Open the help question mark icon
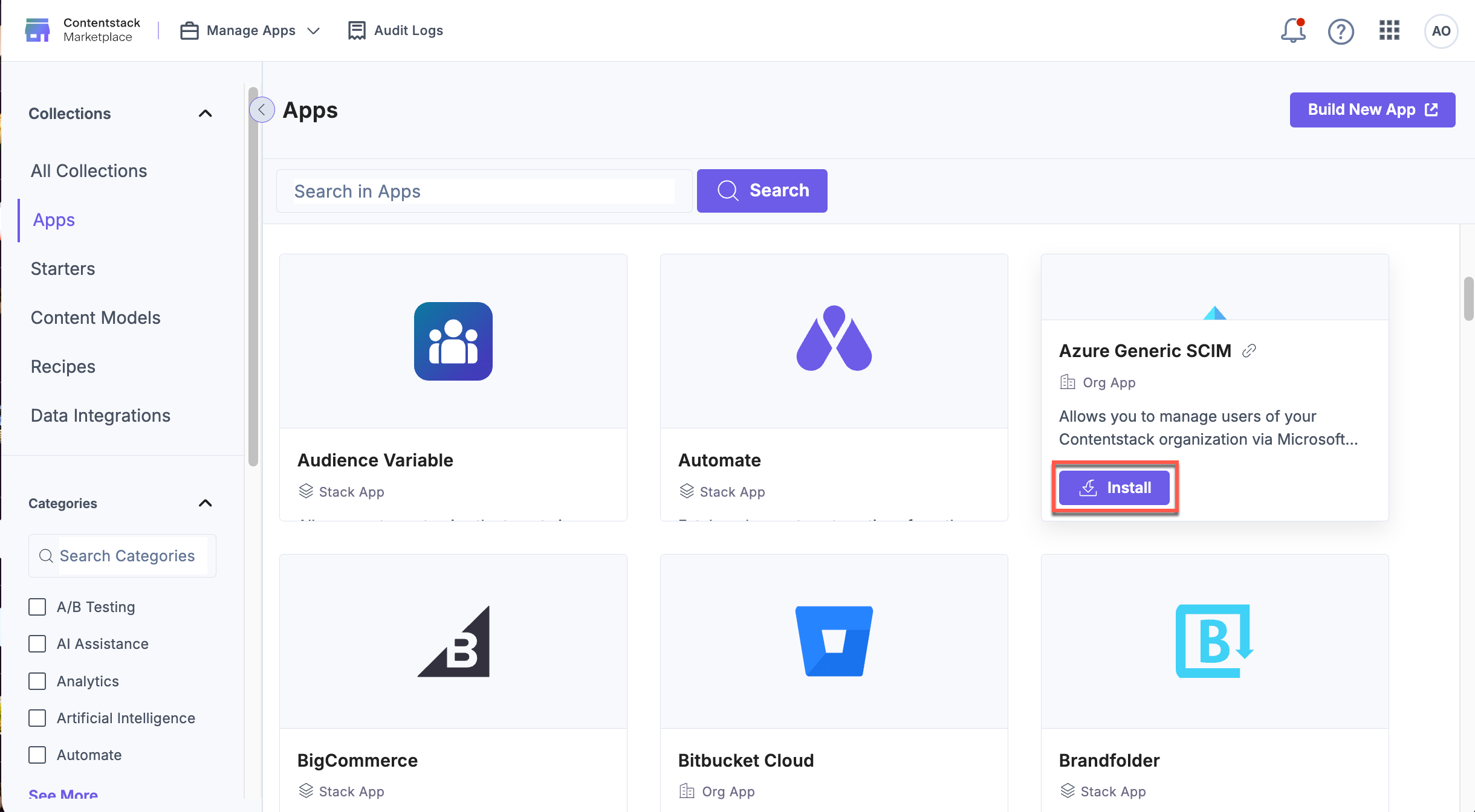 click(1341, 31)
